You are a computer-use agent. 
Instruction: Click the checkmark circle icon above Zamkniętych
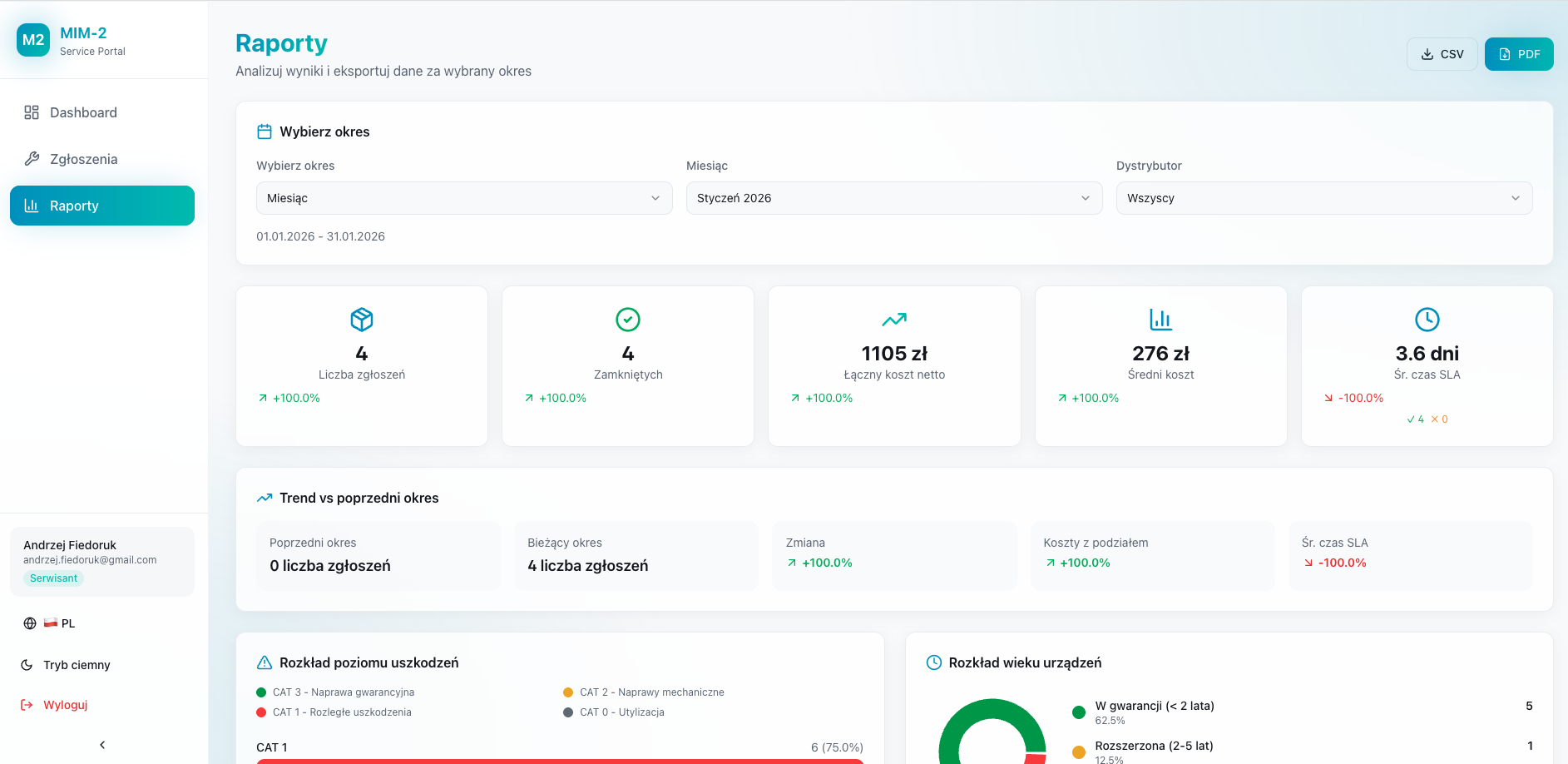click(x=628, y=320)
